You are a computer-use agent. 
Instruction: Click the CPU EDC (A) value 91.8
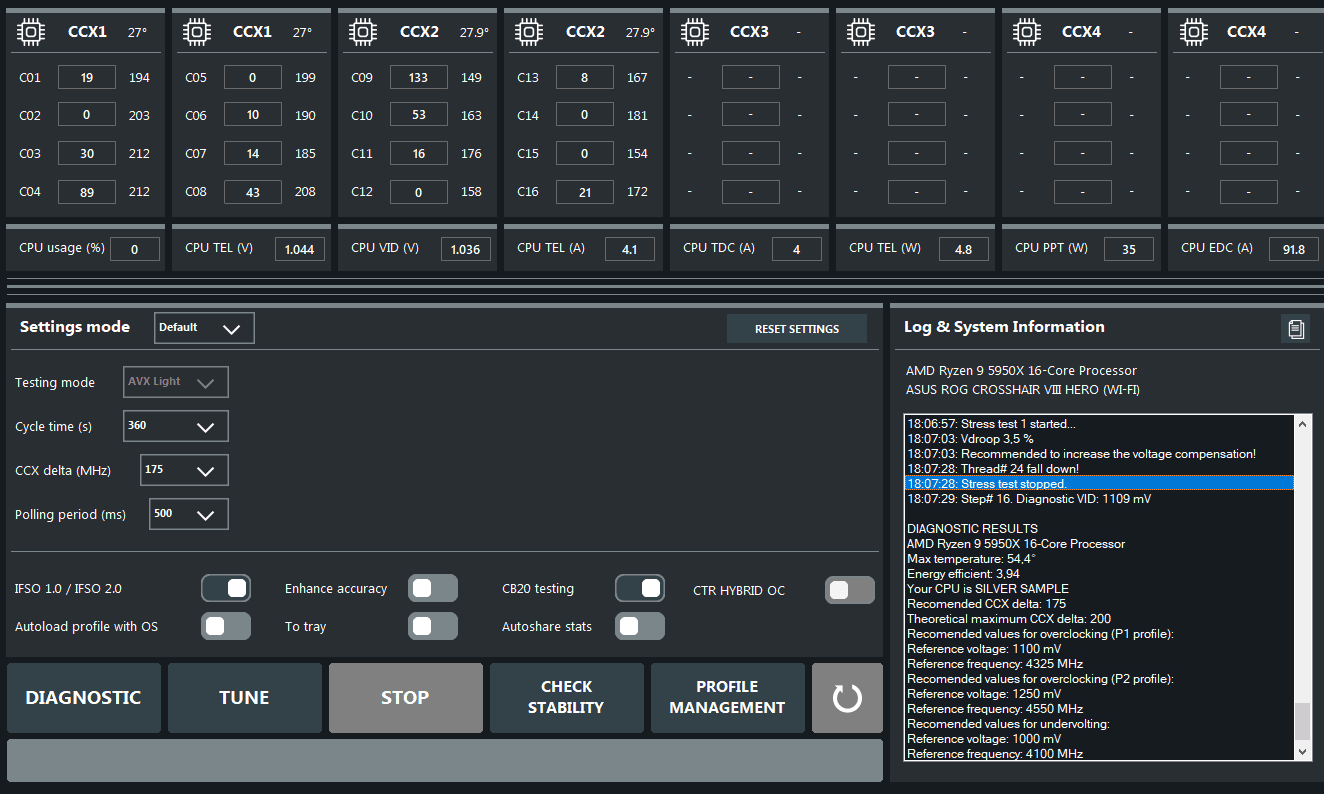click(x=1294, y=249)
